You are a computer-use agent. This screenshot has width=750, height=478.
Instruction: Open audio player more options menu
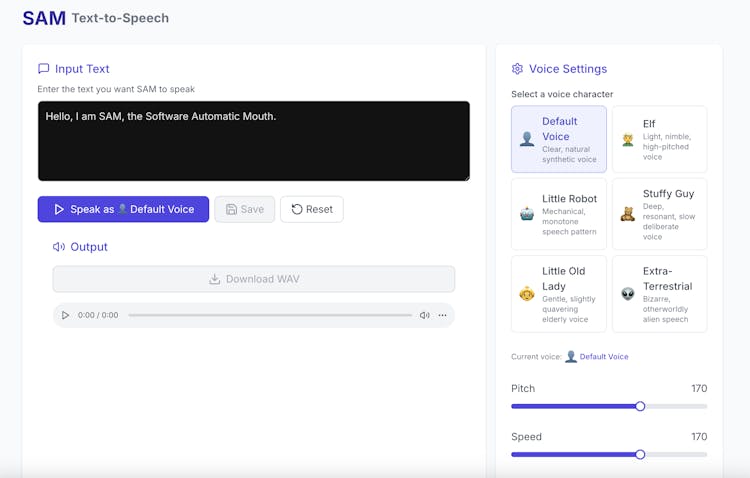(443, 315)
